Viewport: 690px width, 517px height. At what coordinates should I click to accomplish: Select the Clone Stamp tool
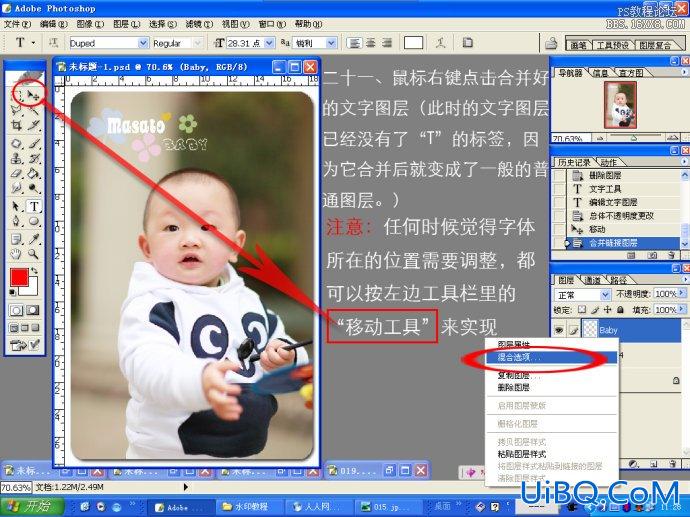17,158
